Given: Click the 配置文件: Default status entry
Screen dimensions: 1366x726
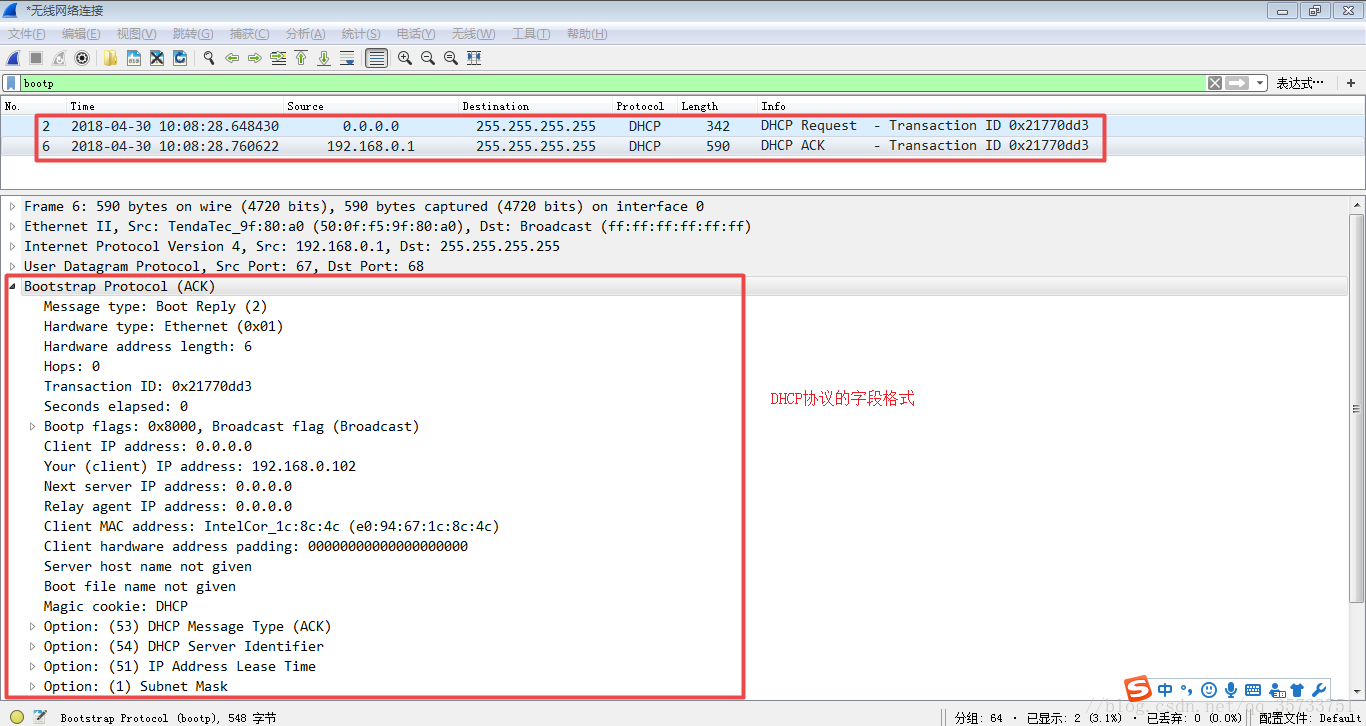Looking at the screenshot, I should tap(1310, 717).
